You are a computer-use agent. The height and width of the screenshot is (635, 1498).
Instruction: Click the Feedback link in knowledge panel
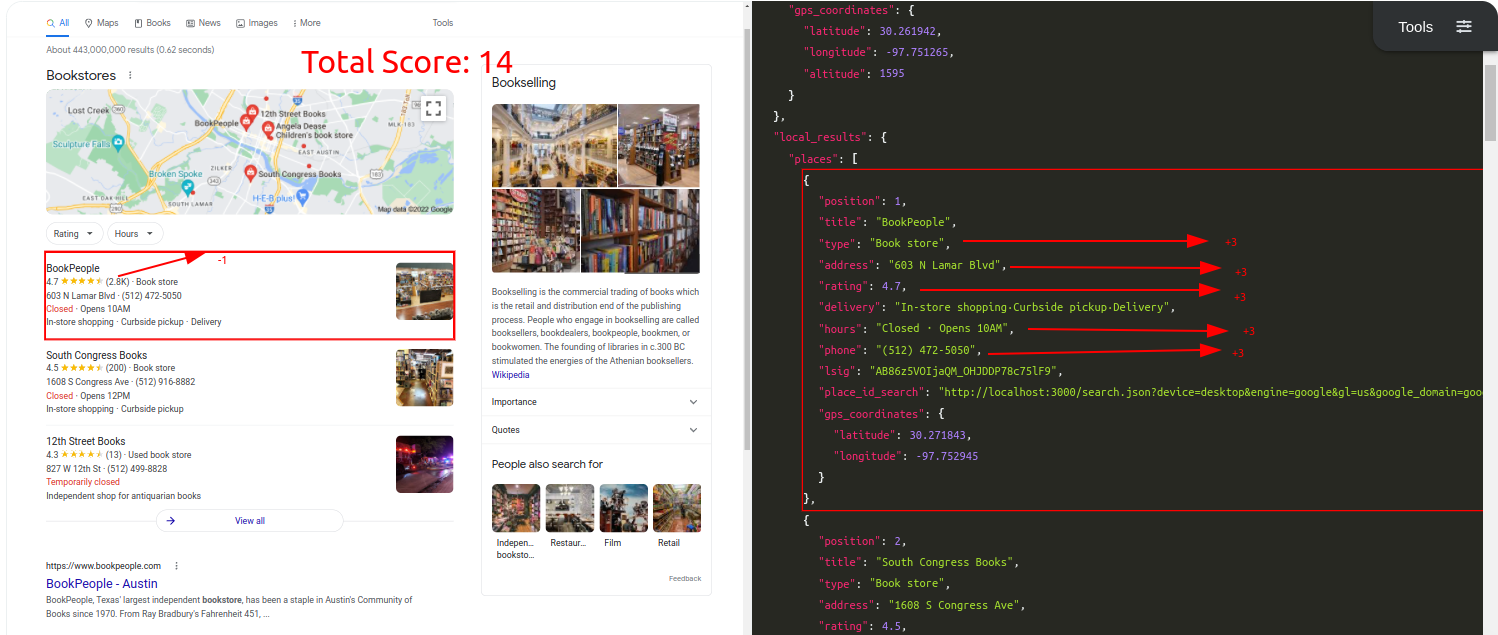point(685,579)
